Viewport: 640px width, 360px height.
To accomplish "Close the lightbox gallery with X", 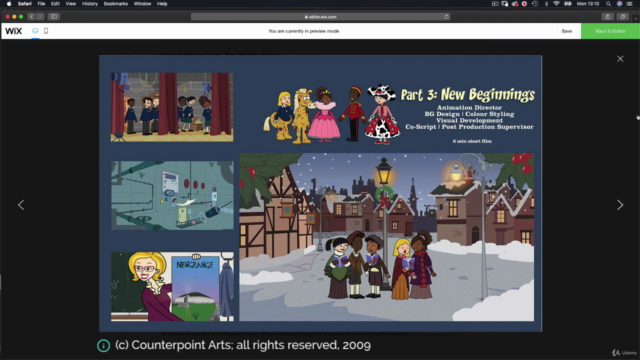I will [620, 59].
